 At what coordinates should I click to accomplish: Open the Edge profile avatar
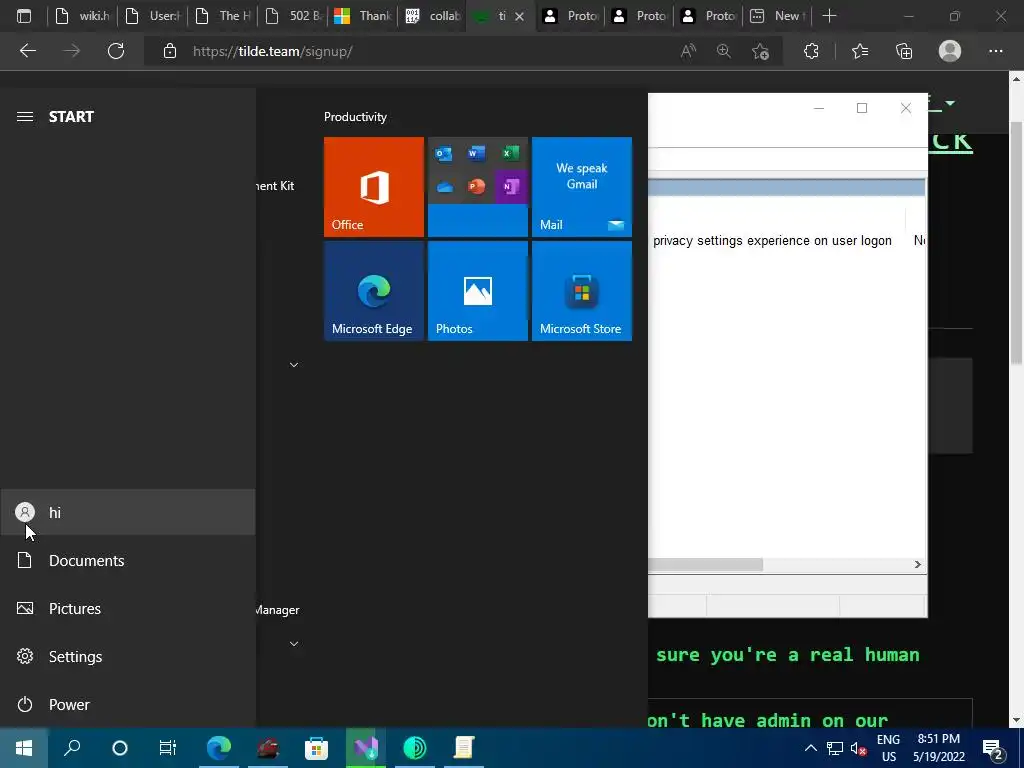tap(950, 51)
